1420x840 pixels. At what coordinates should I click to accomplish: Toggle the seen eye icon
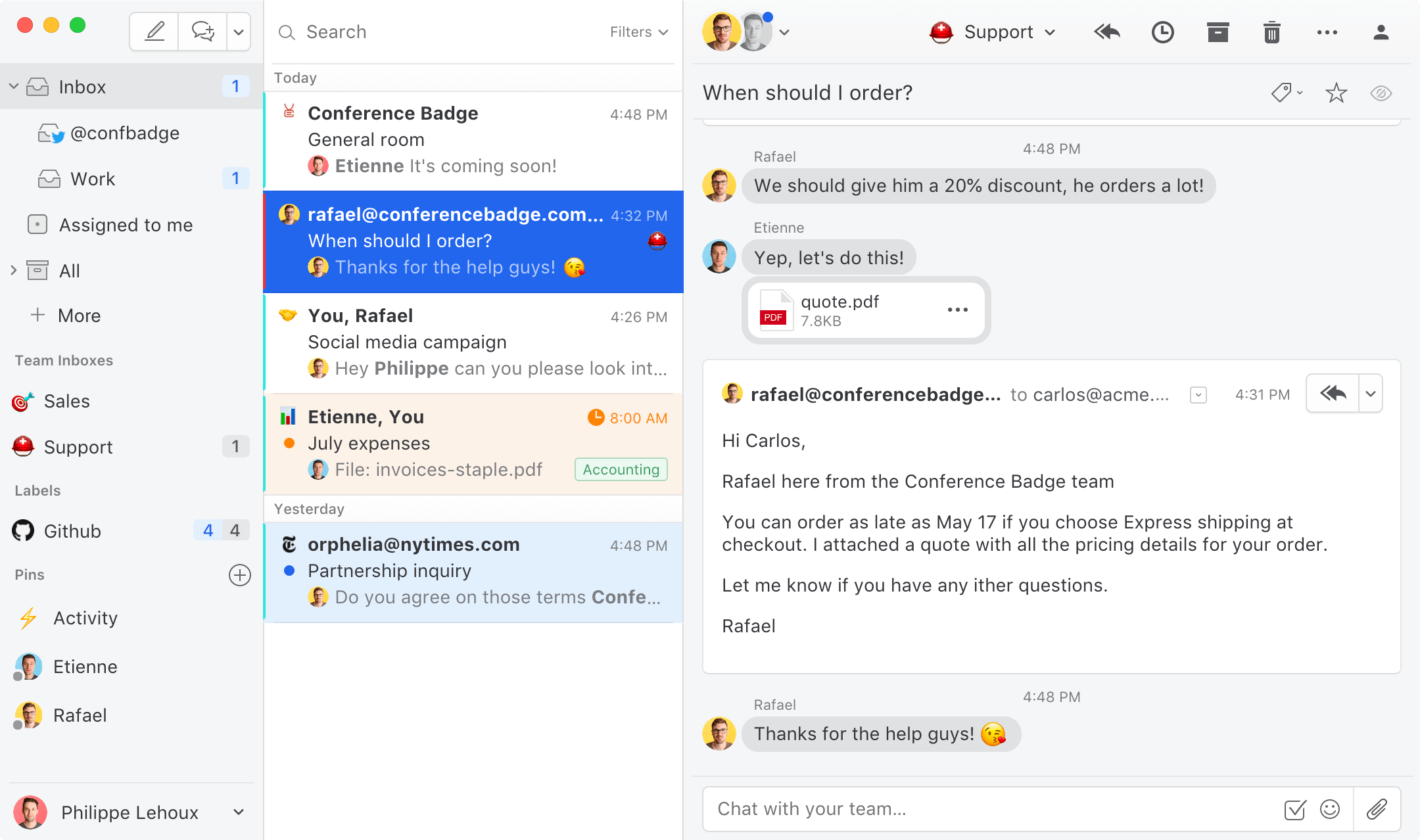[x=1381, y=93]
